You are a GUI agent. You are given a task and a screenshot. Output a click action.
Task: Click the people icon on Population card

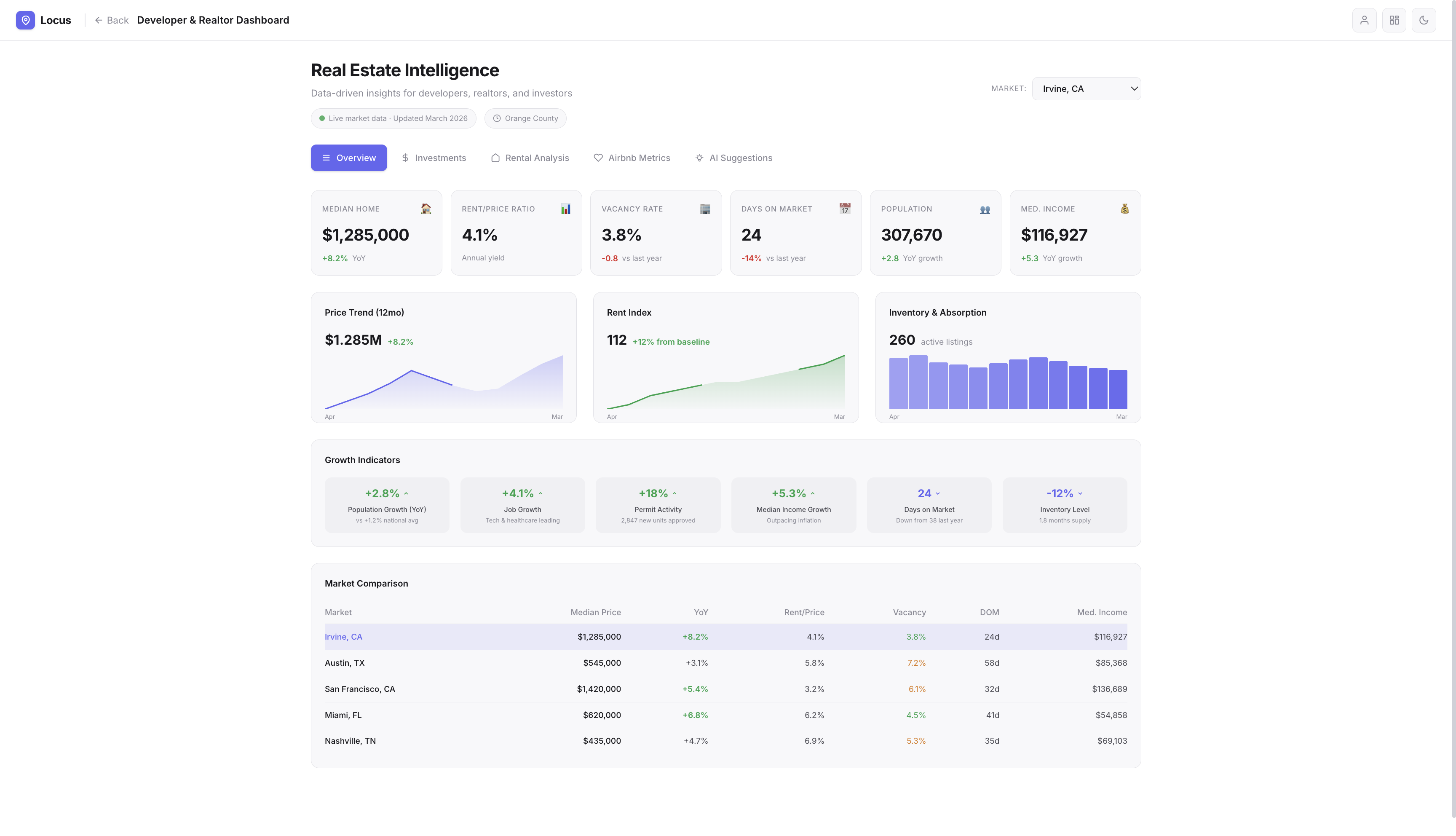click(x=985, y=209)
